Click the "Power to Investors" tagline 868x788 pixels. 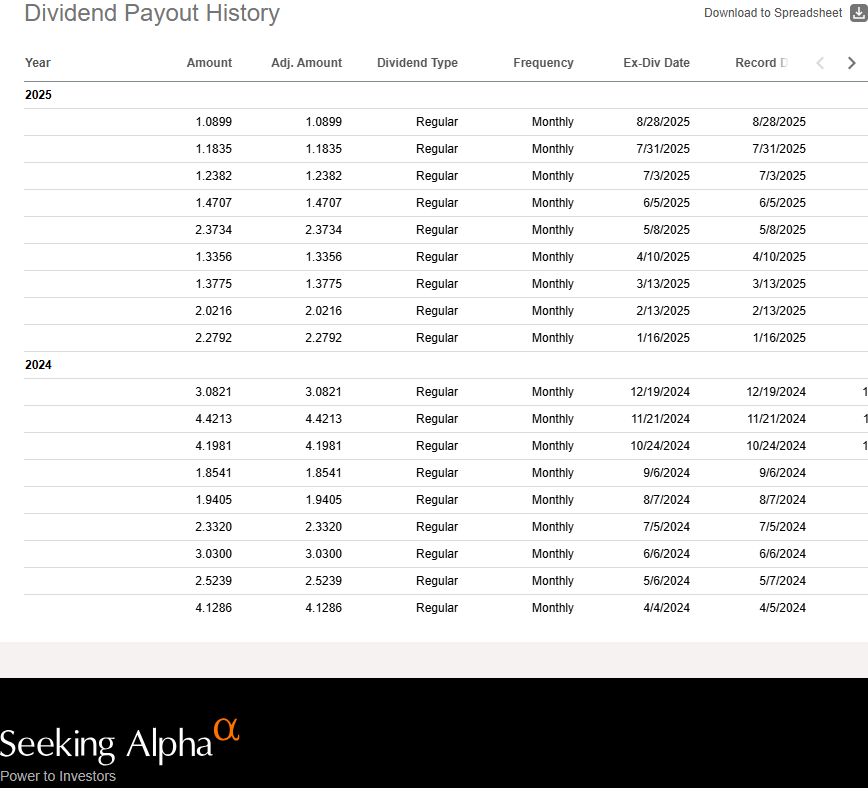(x=58, y=776)
